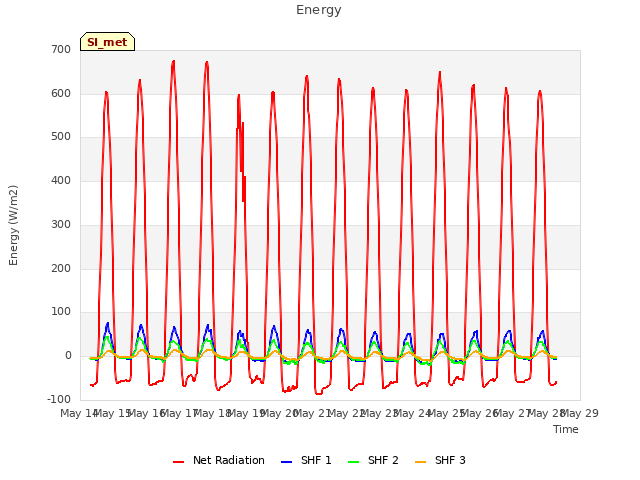The height and width of the screenshot is (480, 640).
Task: Click the -100 y-axis tick label
Action: pos(59,399)
